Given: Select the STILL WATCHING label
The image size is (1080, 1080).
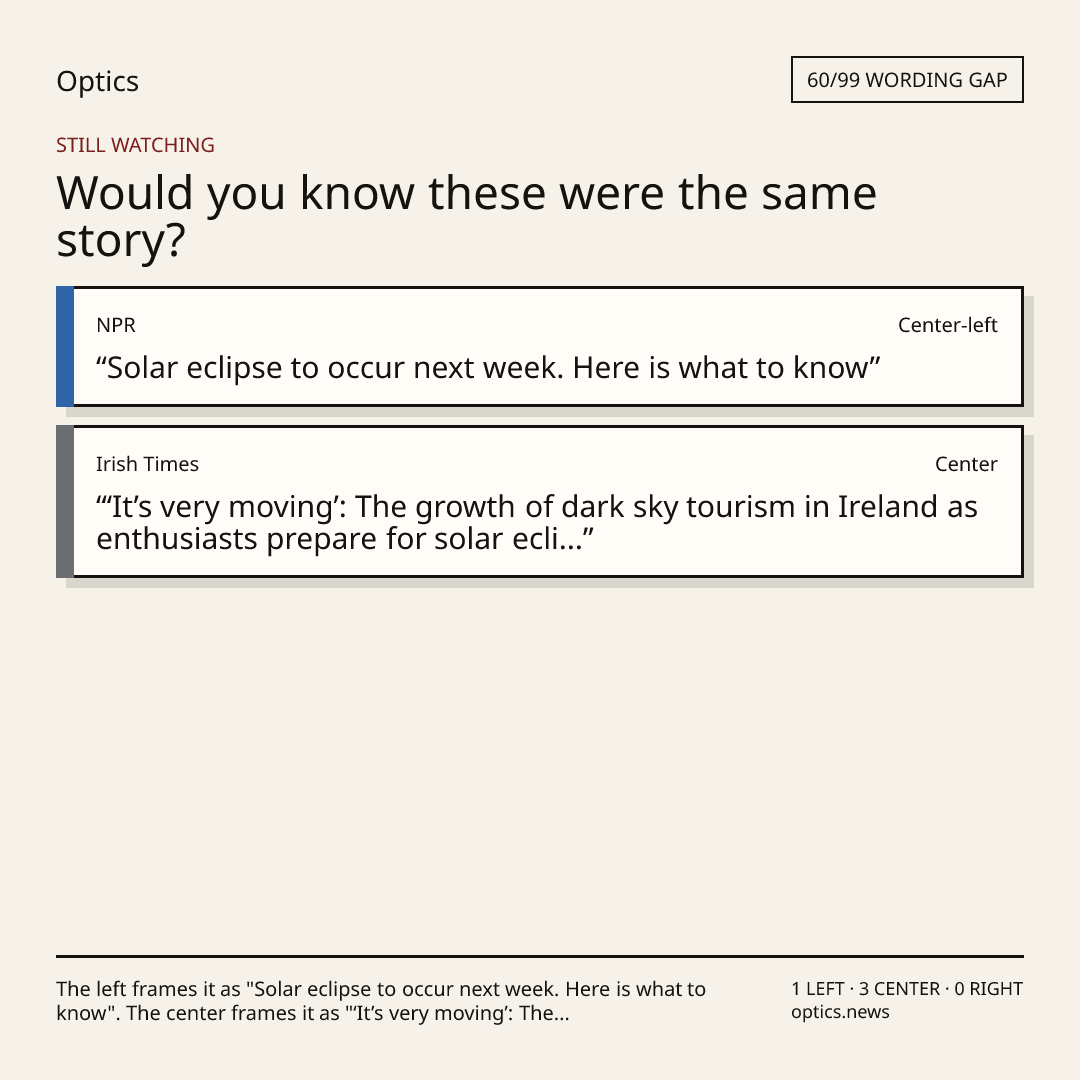Looking at the screenshot, I should 135,145.
